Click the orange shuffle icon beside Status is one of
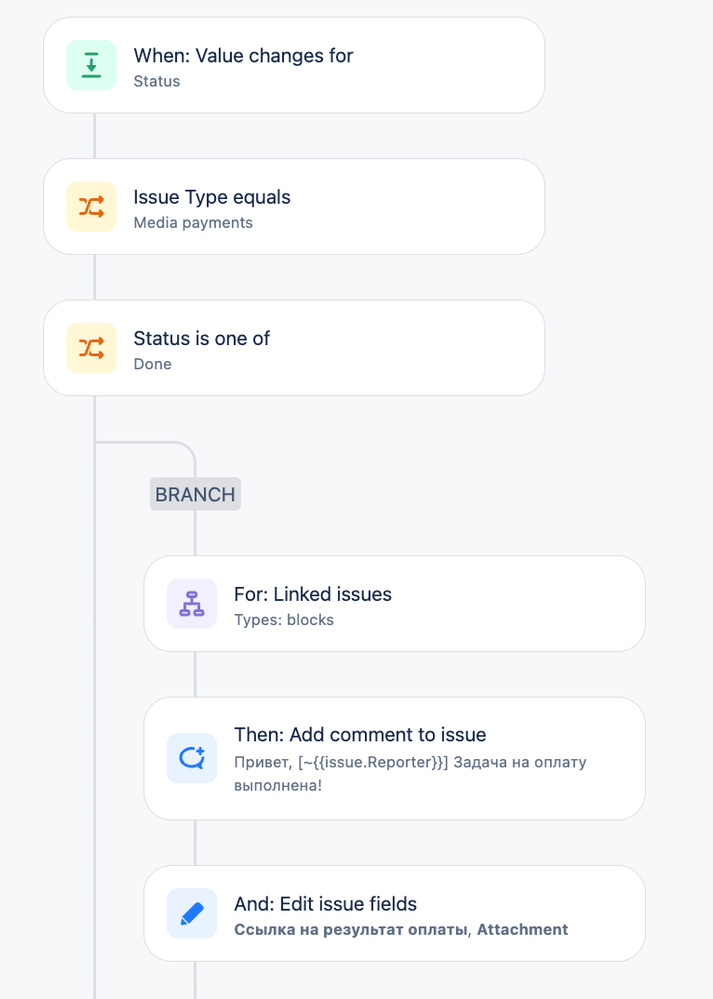The image size is (713, 999). [91, 348]
